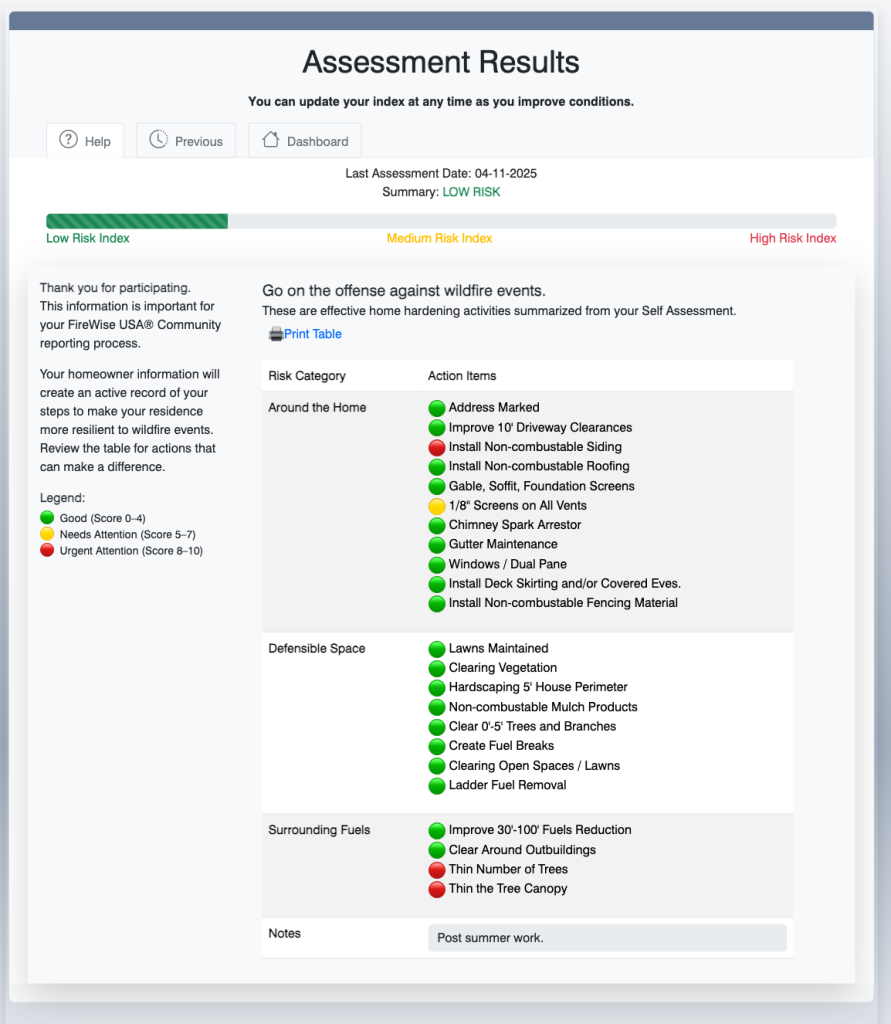
Task: Click the Notes row label
Action: tap(284, 934)
